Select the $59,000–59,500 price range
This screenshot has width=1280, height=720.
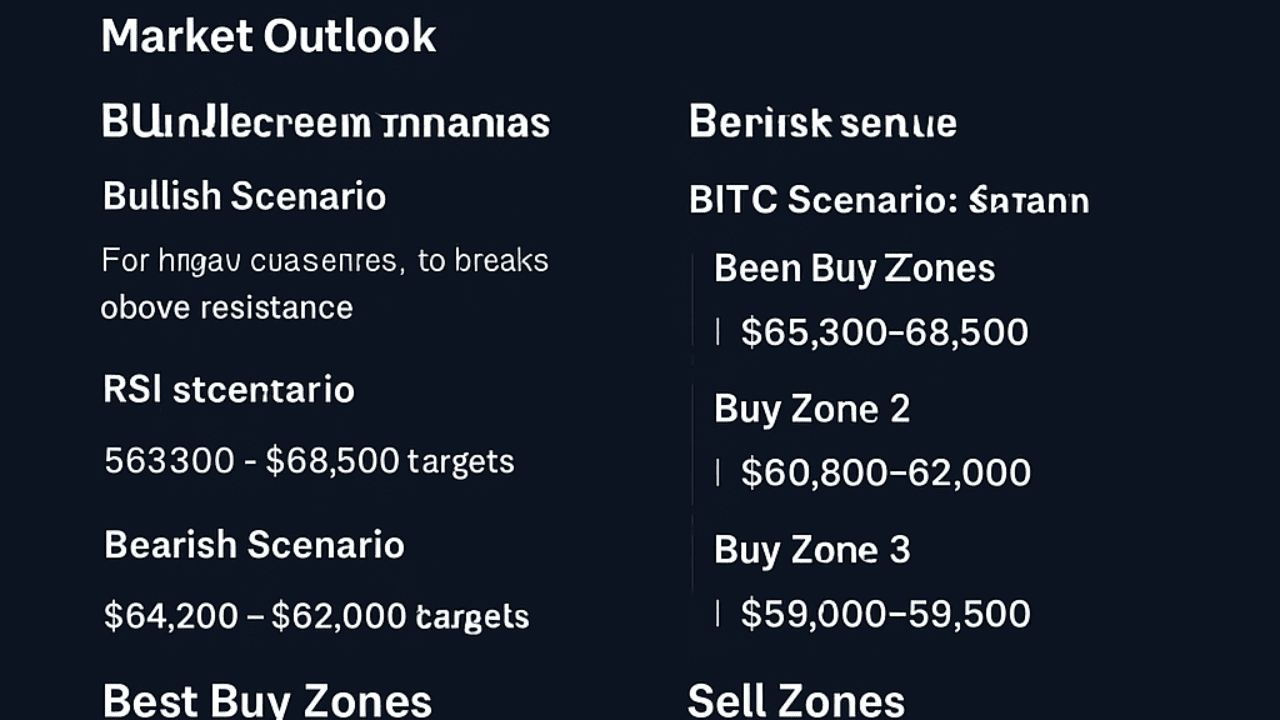tap(885, 614)
